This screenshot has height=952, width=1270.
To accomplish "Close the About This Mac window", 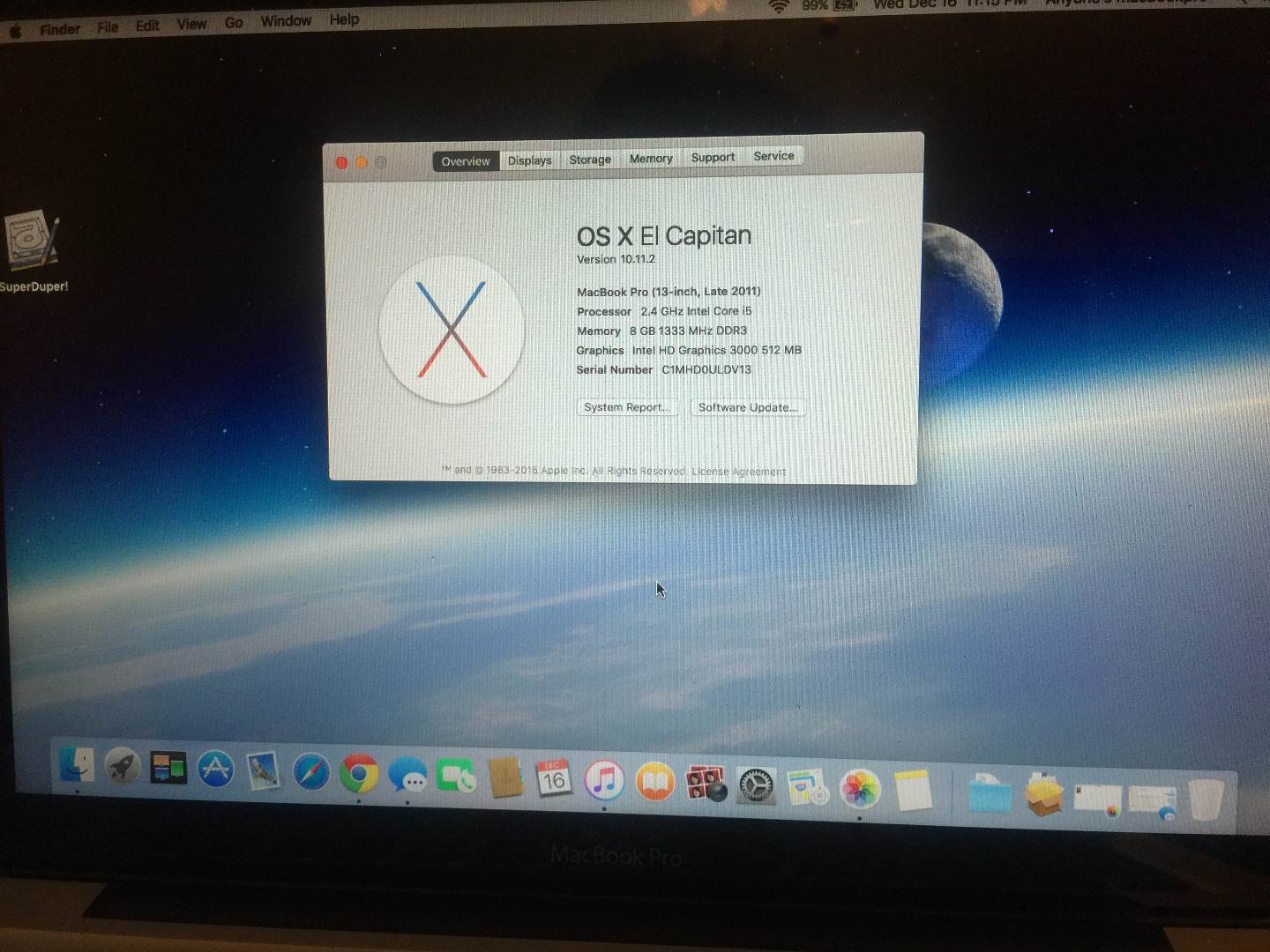I will pos(341,163).
